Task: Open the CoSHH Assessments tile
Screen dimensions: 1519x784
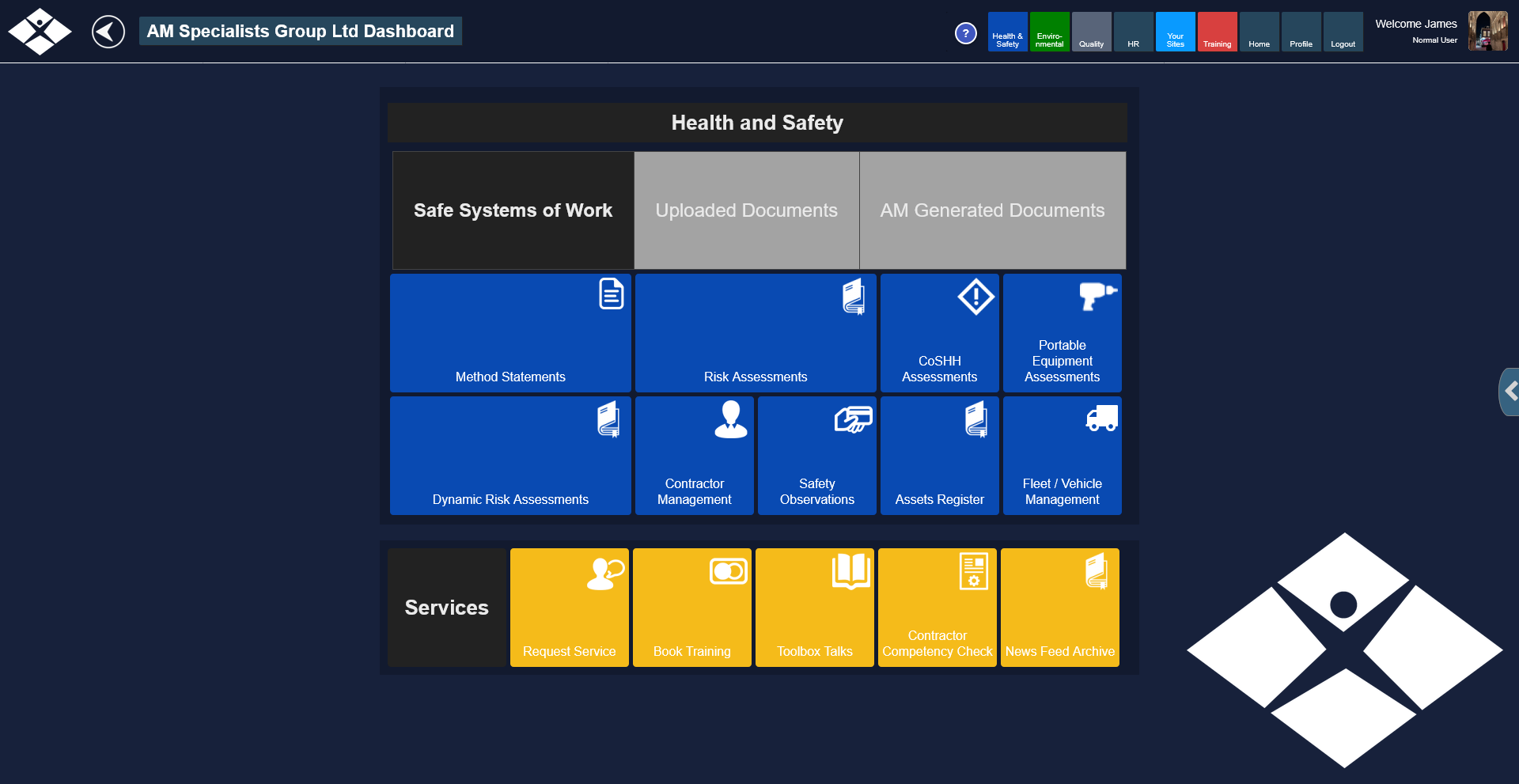Action: pyautogui.click(x=940, y=333)
